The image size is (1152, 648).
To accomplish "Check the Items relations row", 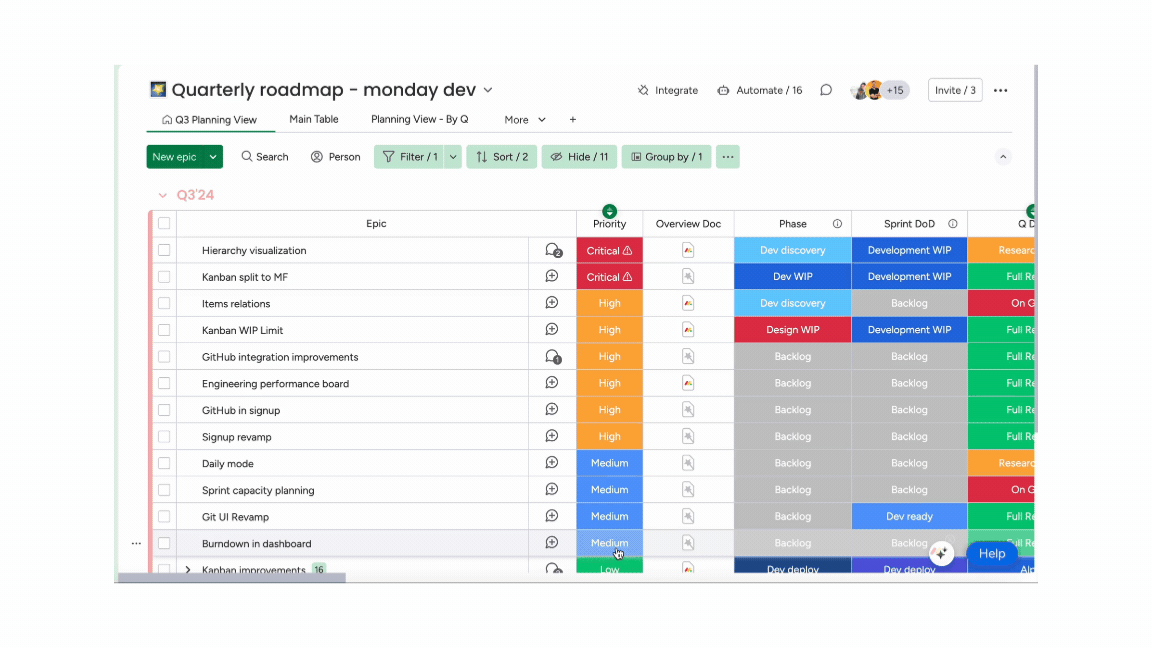I will pyautogui.click(x=164, y=303).
